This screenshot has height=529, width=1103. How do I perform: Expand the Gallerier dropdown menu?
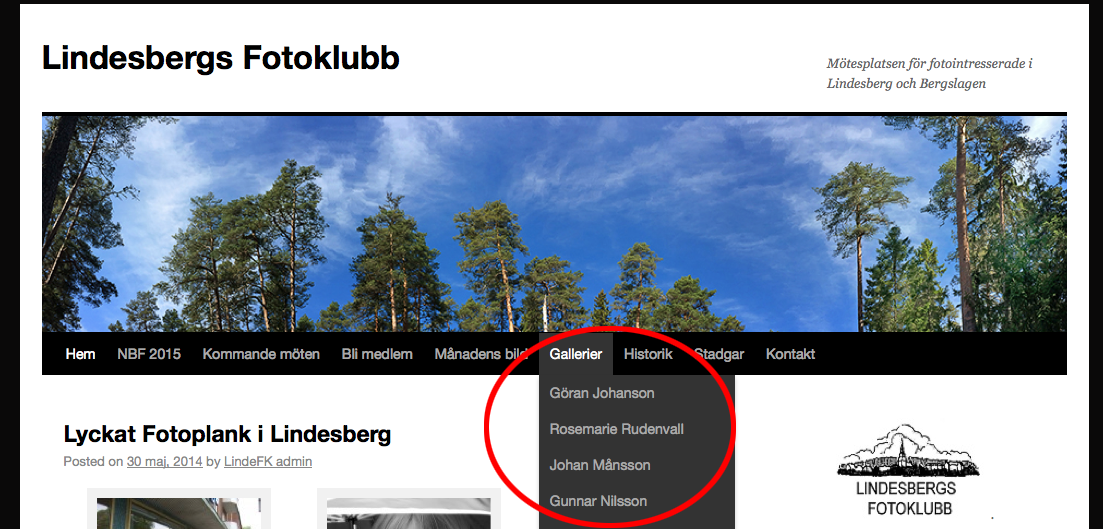tap(576, 354)
